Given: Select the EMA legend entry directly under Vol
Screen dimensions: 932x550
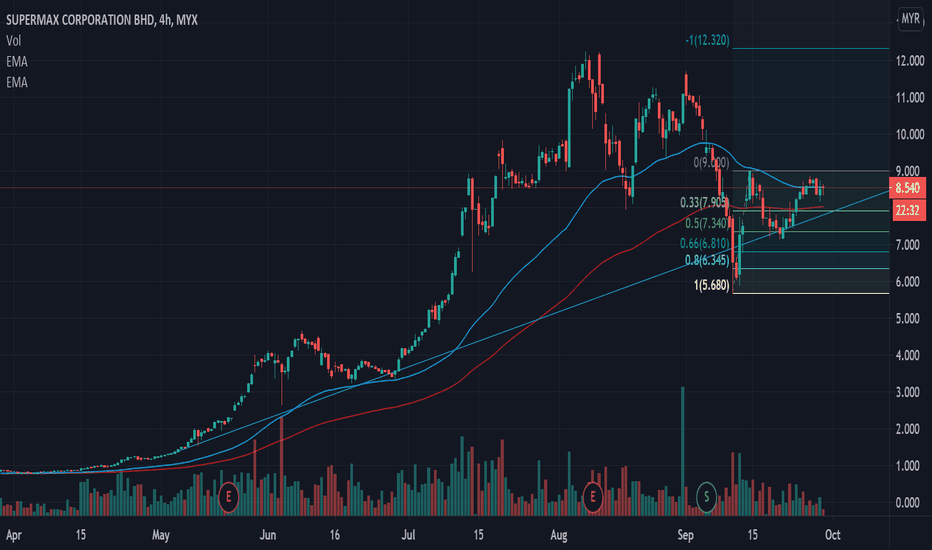Looking at the screenshot, I should tap(17, 62).
